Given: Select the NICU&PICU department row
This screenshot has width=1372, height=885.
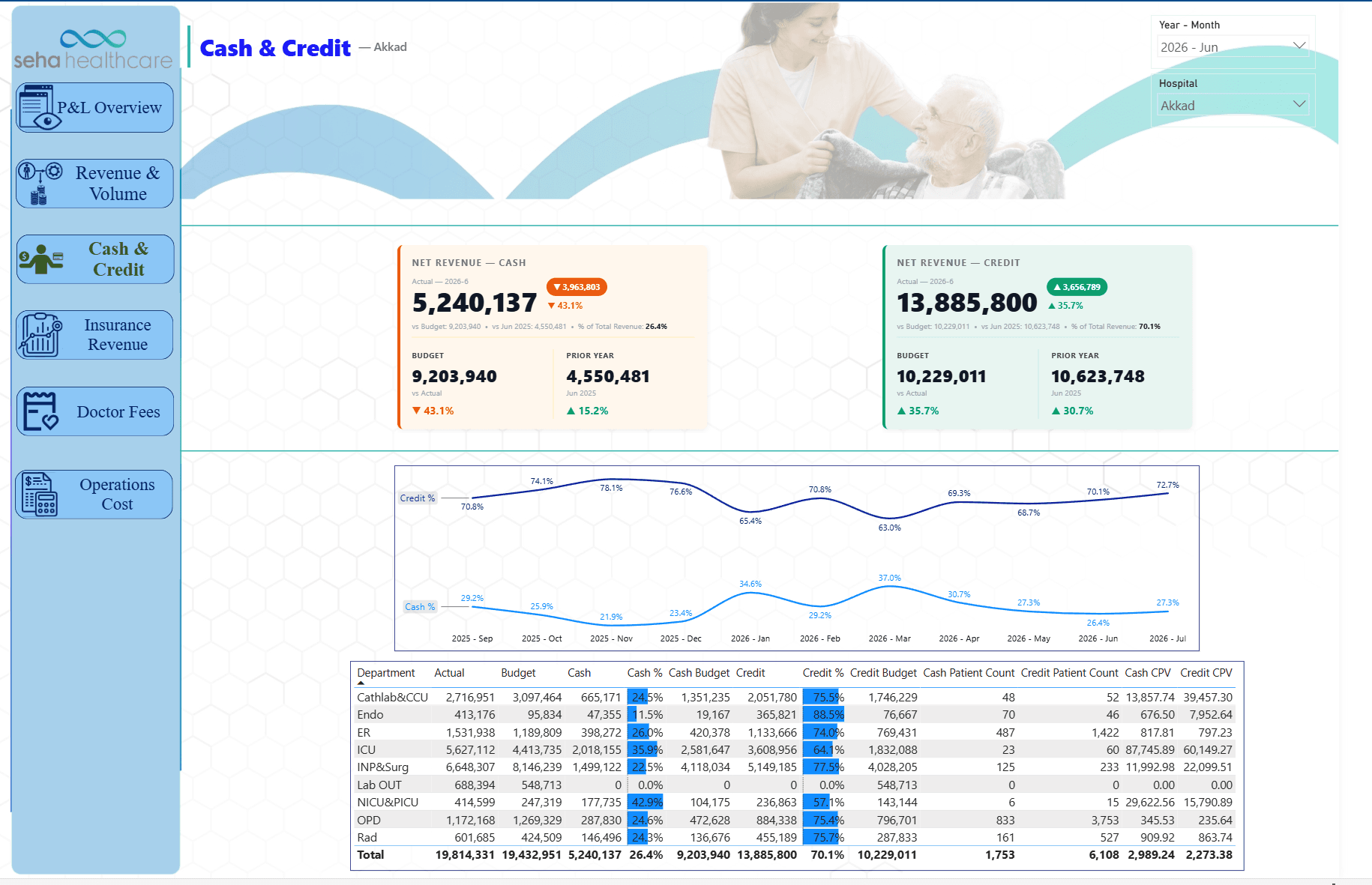Looking at the screenshot, I should [795, 803].
